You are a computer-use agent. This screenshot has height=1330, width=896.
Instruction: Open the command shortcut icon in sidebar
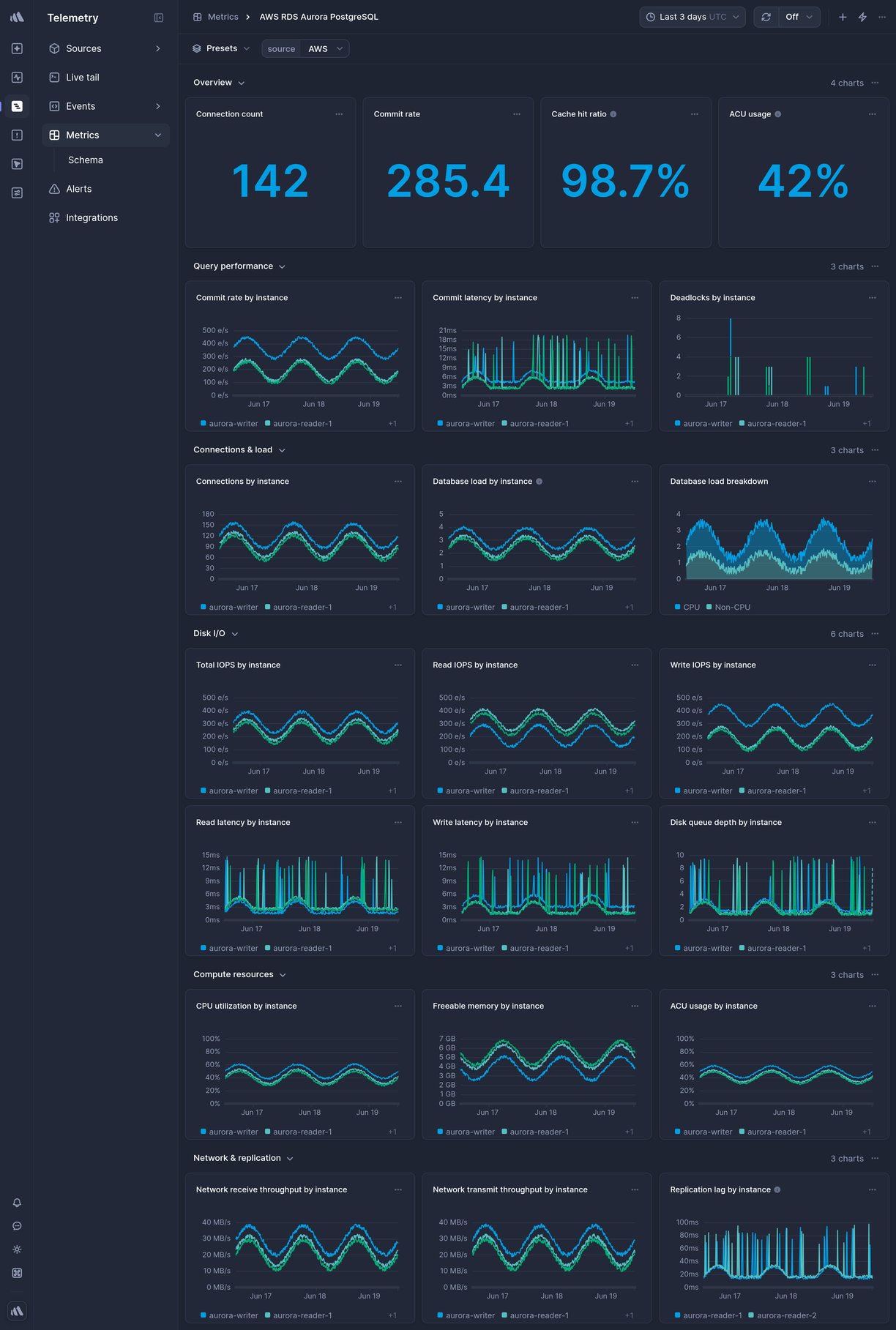point(17,1273)
